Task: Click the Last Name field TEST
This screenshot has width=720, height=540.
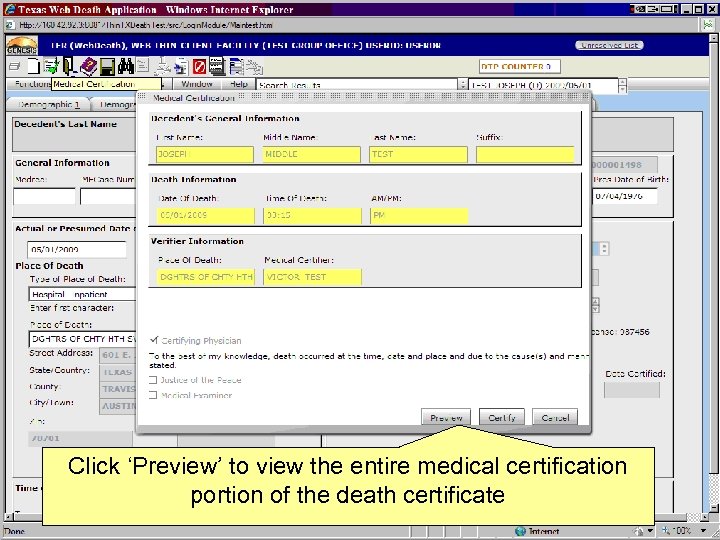Action: (x=418, y=154)
